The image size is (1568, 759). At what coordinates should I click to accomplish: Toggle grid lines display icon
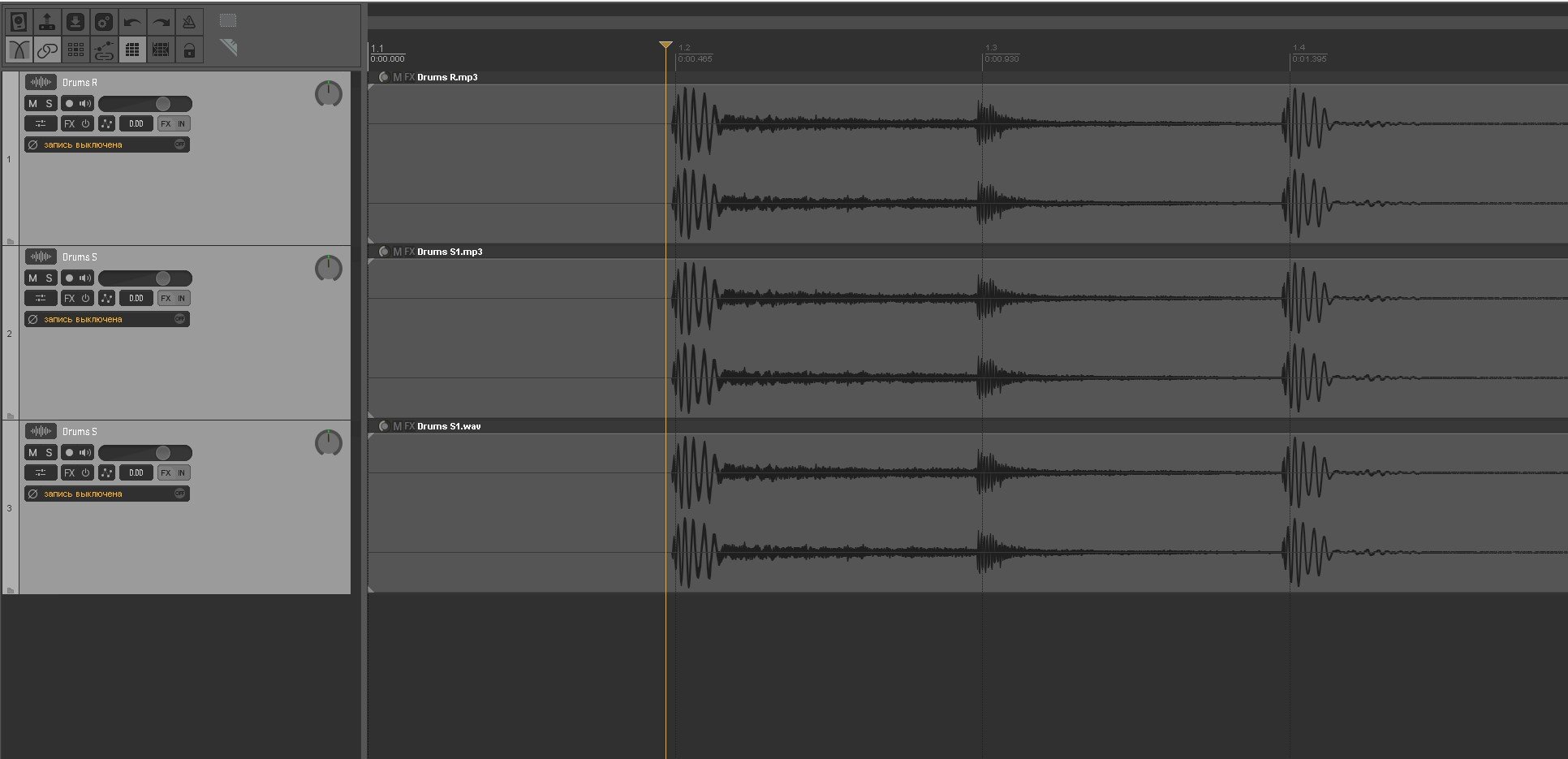(x=132, y=50)
